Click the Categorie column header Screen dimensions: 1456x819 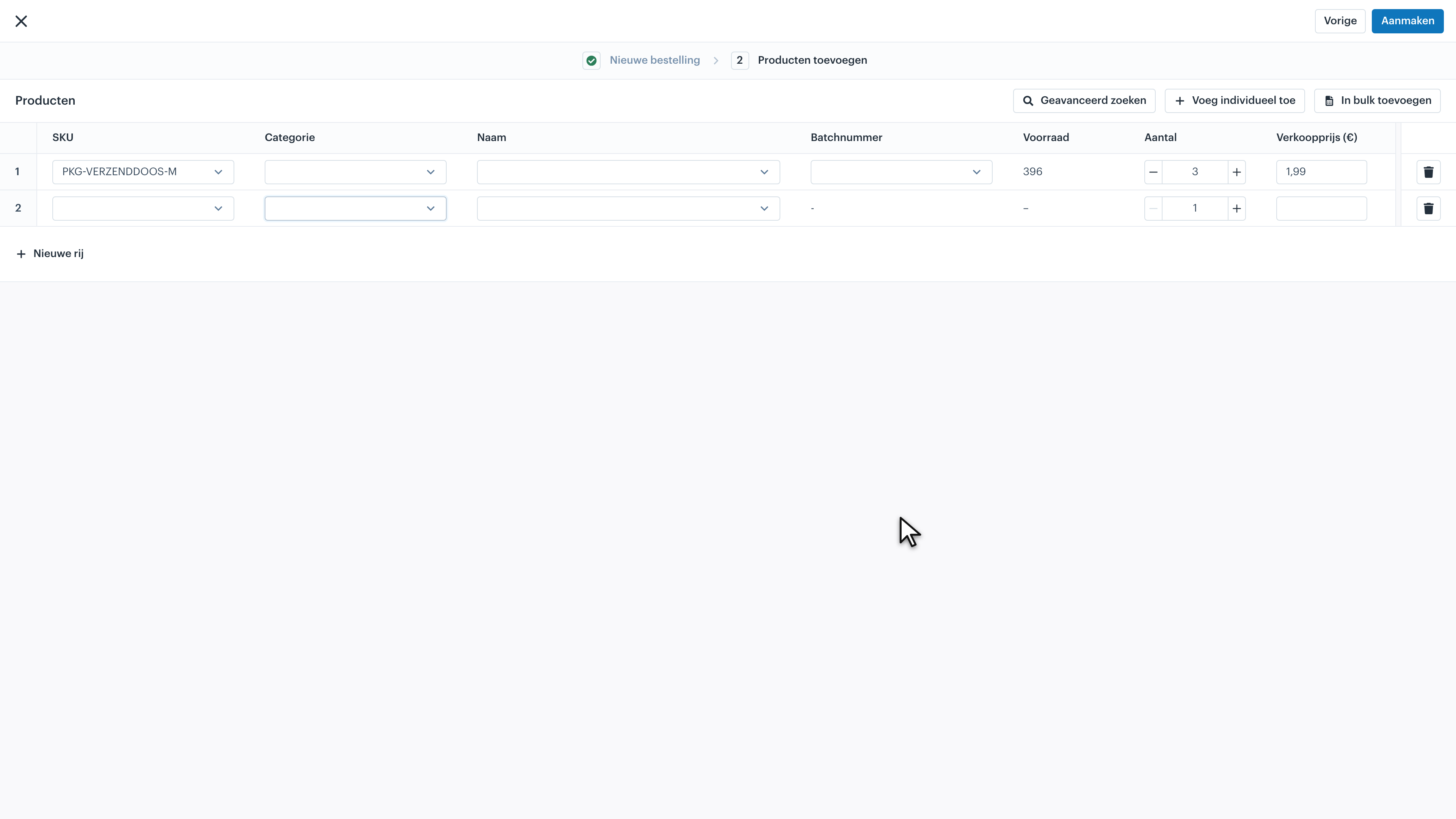pyautogui.click(x=289, y=137)
